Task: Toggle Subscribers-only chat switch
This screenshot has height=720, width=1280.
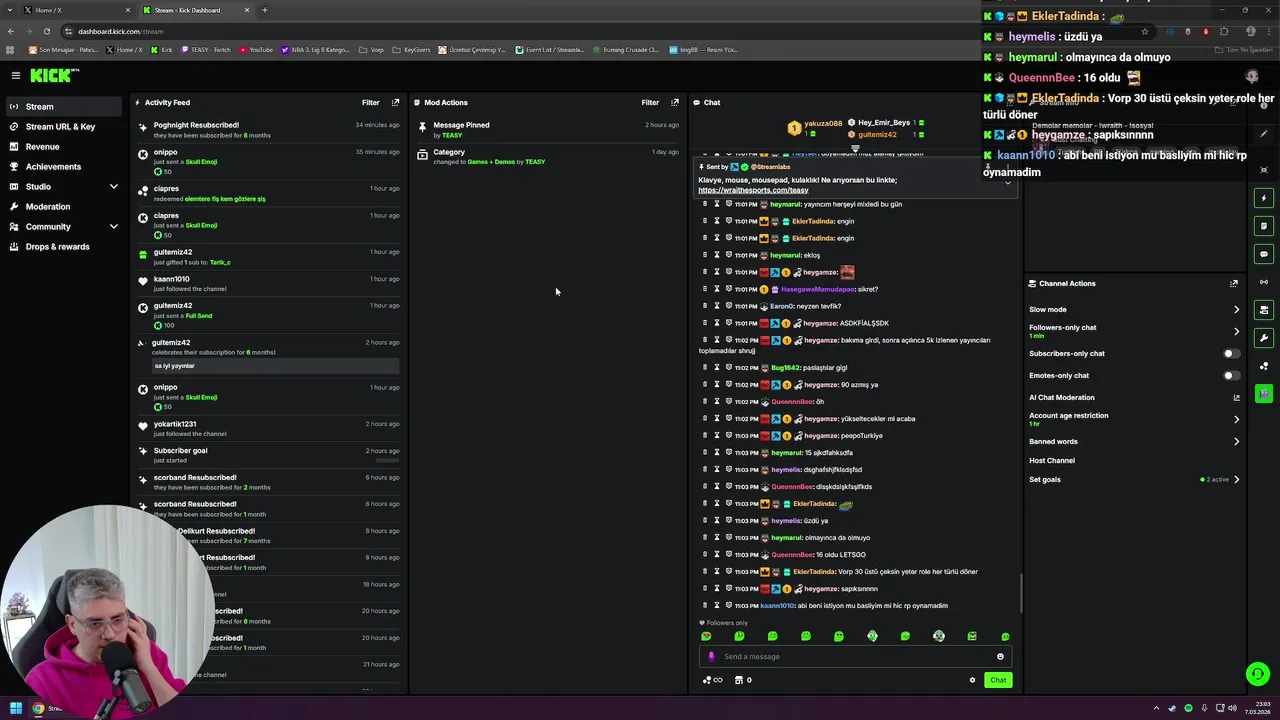Action: coord(1232,353)
